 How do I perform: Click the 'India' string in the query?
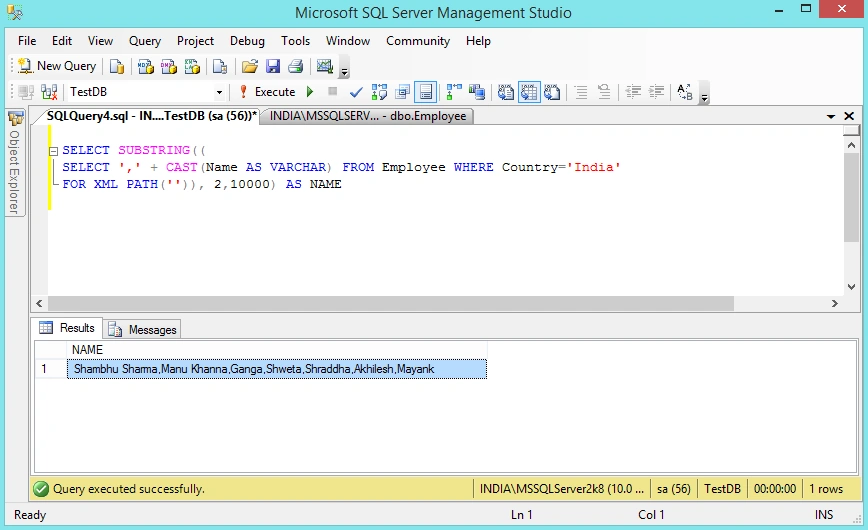click(x=593, y=167)
